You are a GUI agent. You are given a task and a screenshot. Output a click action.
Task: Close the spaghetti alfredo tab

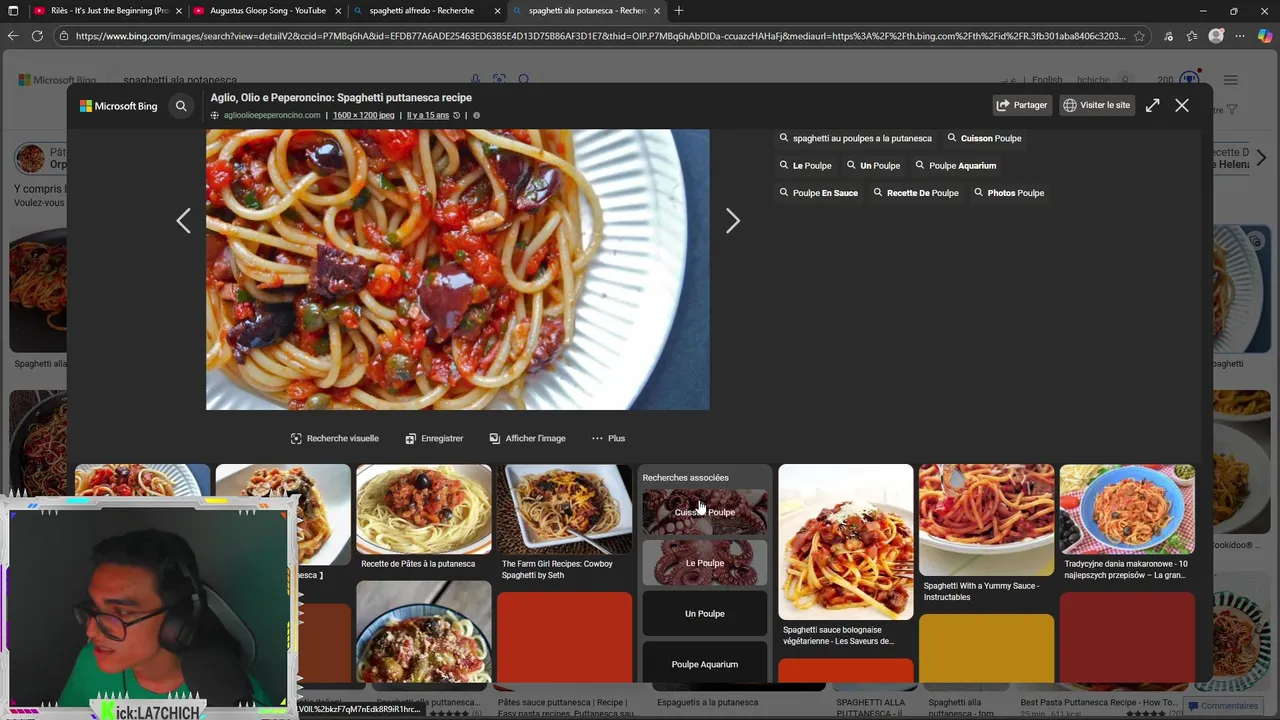click(497, 11)
